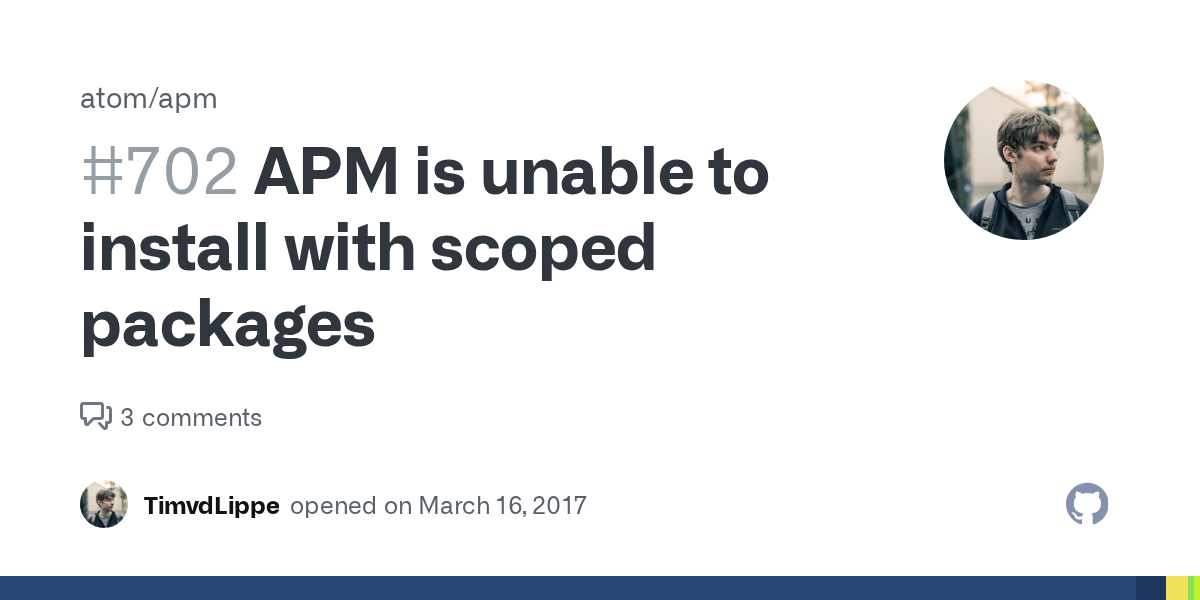Viewport: 1200px width, 600px height.
Task: Click the #702 issue number
Action: tap(159, 173)
